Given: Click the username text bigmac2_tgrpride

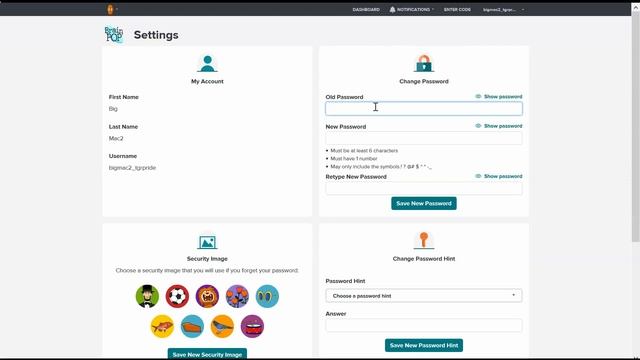Looking at the screenshot, I should pos(132,168).
